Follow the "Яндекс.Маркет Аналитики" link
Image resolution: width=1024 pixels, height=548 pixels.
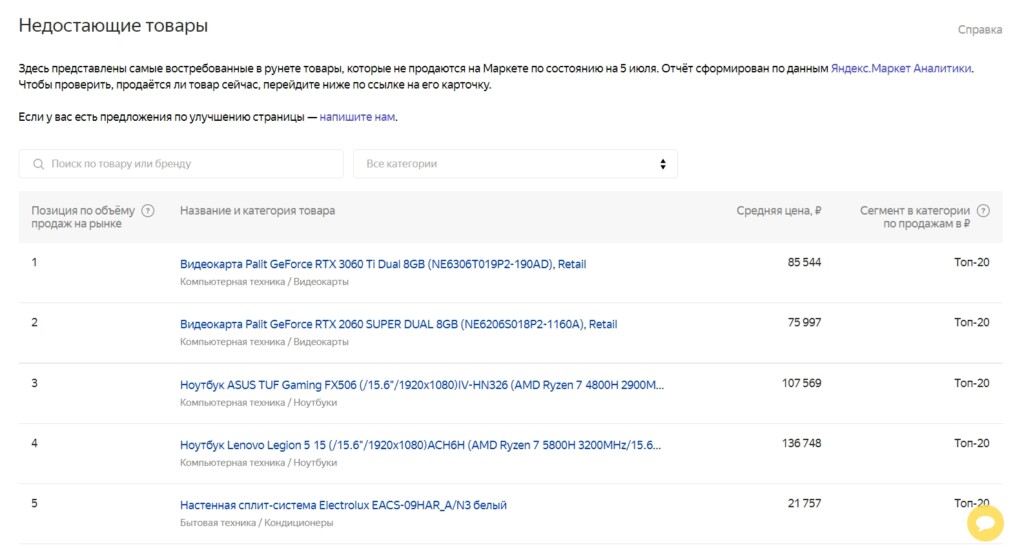900,68
